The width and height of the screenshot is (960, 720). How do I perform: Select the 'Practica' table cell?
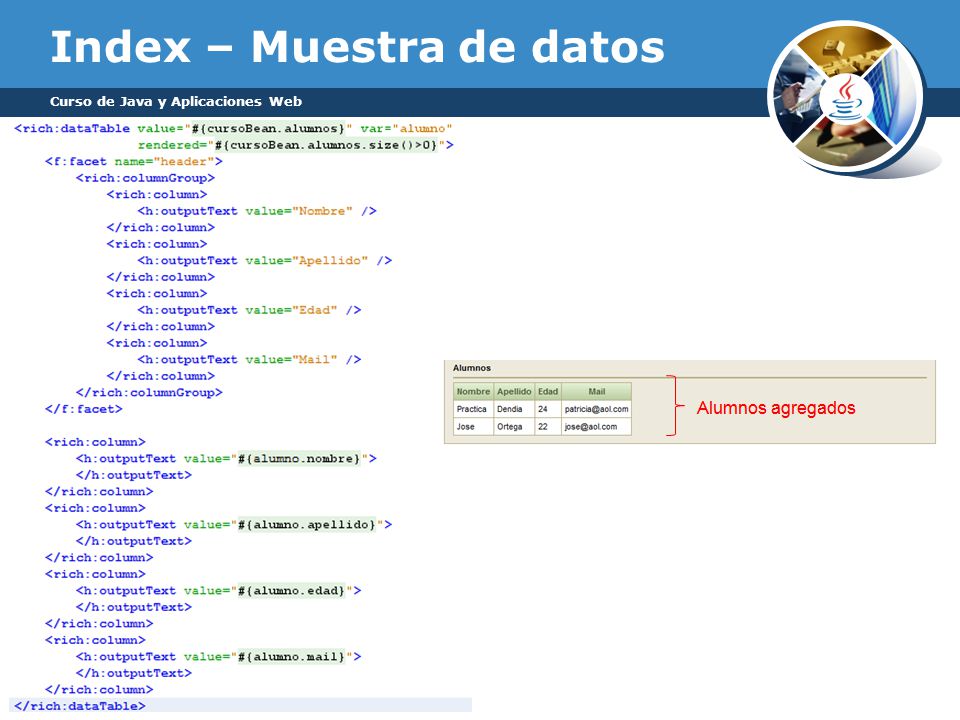click(x=473, y=409)
